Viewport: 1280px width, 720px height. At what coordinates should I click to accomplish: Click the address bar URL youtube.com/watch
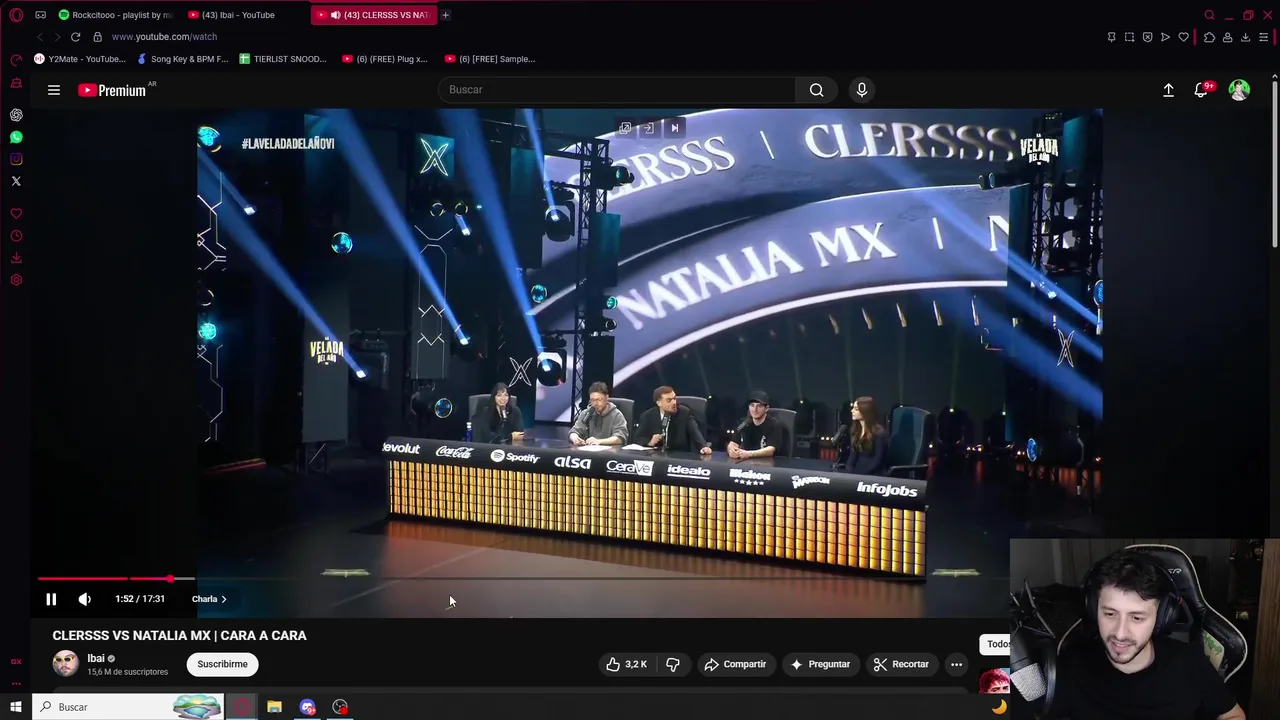(x=164, y=37)
